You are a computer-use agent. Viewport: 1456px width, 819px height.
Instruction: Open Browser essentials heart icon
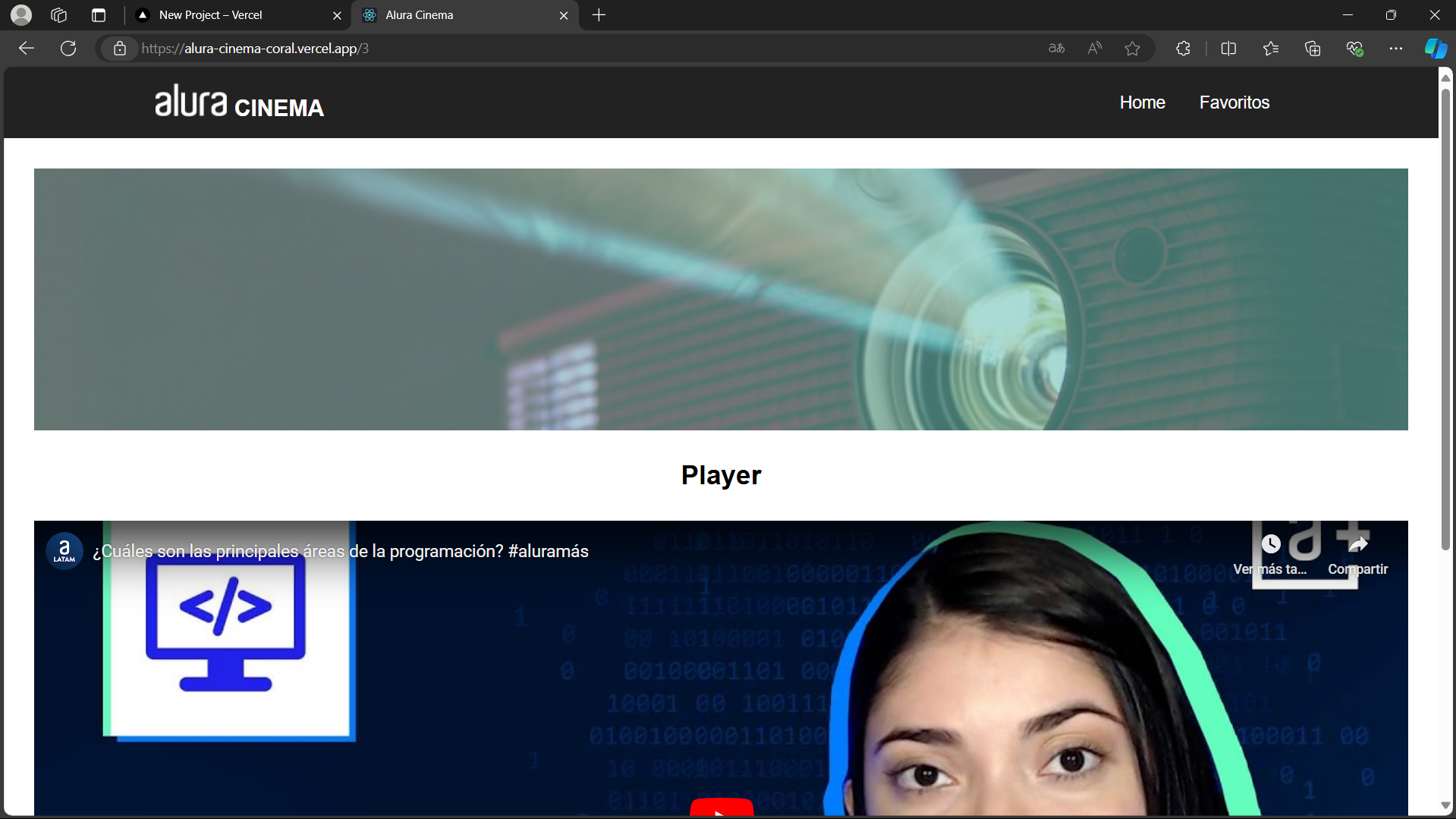[x=1355, y=49]
